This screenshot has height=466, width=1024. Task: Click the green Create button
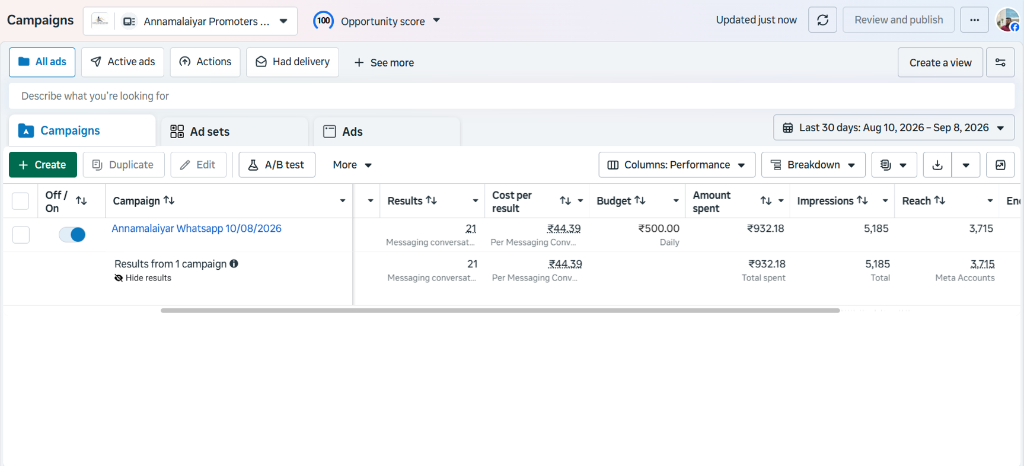click(43, 165)
